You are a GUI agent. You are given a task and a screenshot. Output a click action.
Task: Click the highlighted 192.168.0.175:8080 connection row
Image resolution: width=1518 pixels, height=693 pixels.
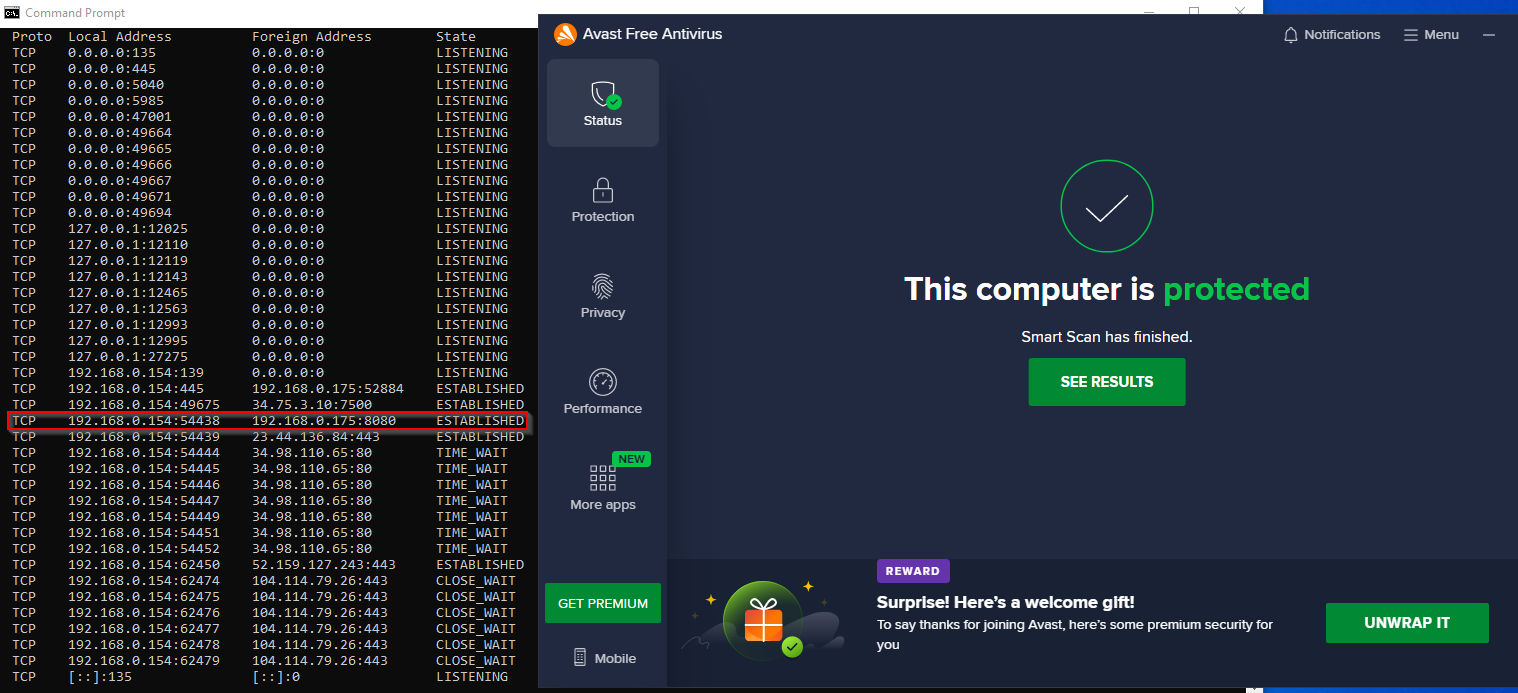tap(267, 421)
